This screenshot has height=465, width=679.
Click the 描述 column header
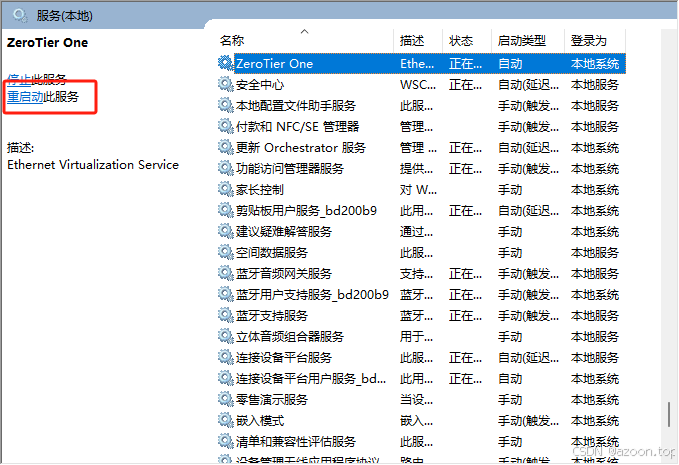tap(412, 41)
